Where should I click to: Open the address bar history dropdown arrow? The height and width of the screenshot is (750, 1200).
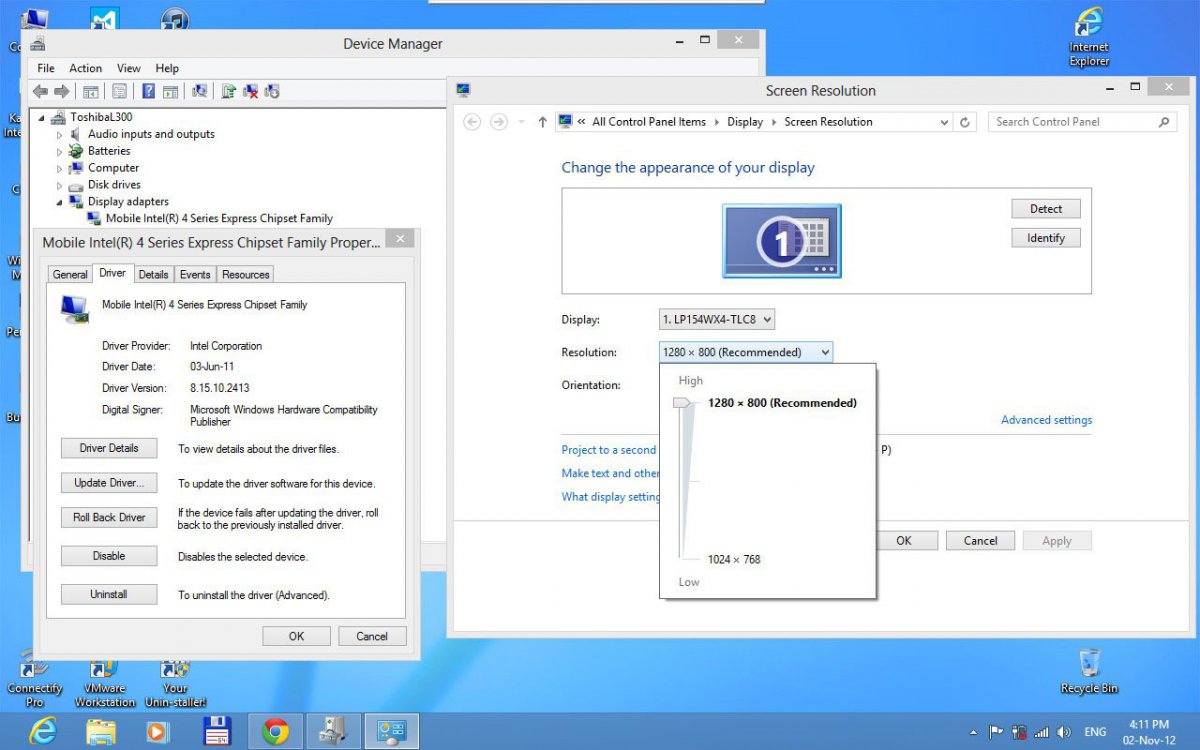point(945,122)
